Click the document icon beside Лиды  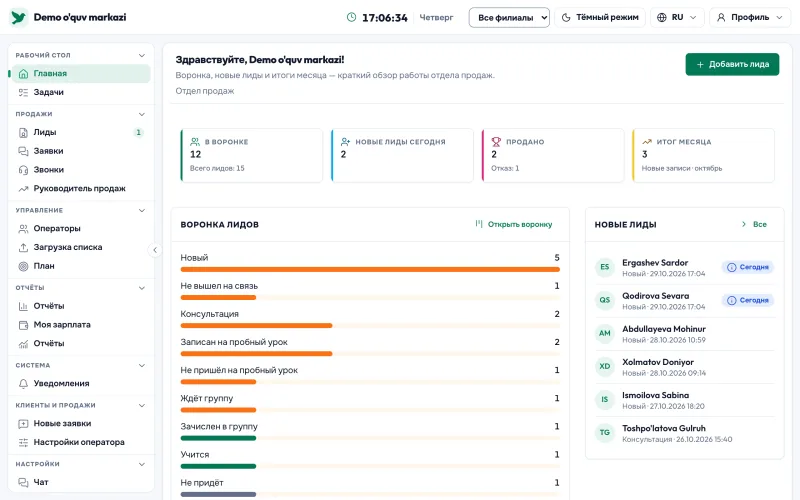pos(23,133)
